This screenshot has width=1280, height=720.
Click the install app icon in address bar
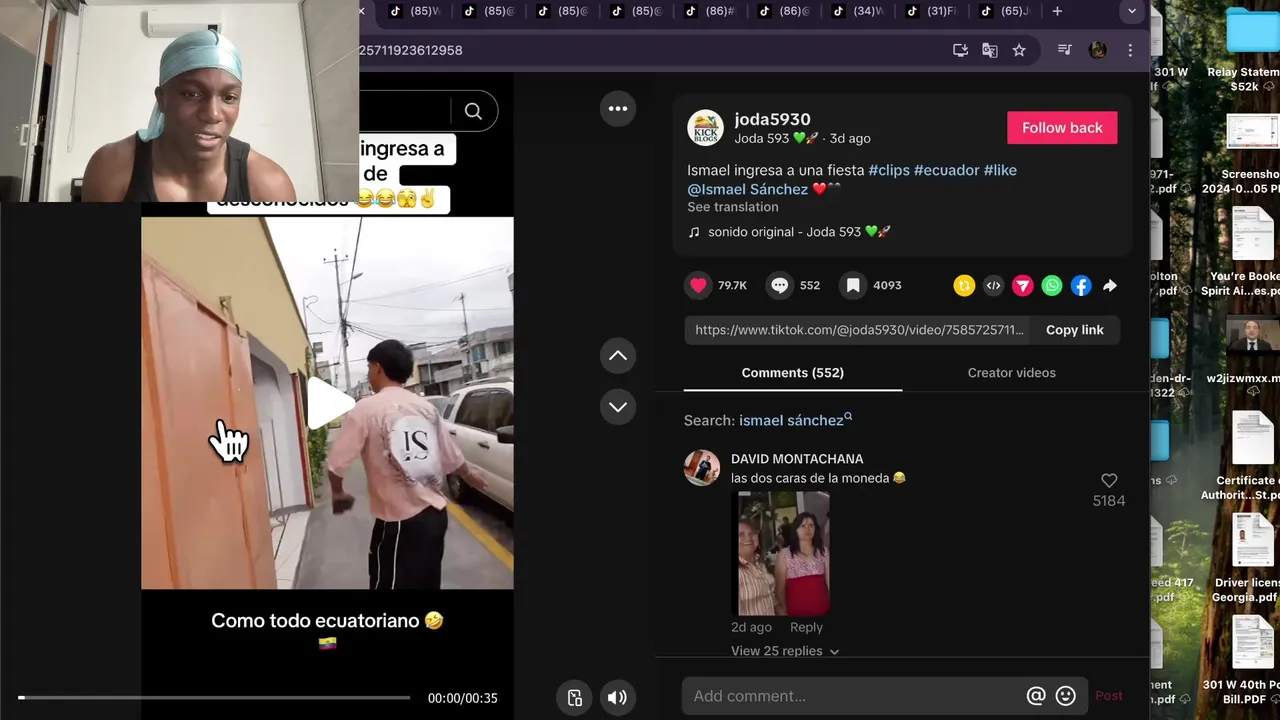point(961,50)
